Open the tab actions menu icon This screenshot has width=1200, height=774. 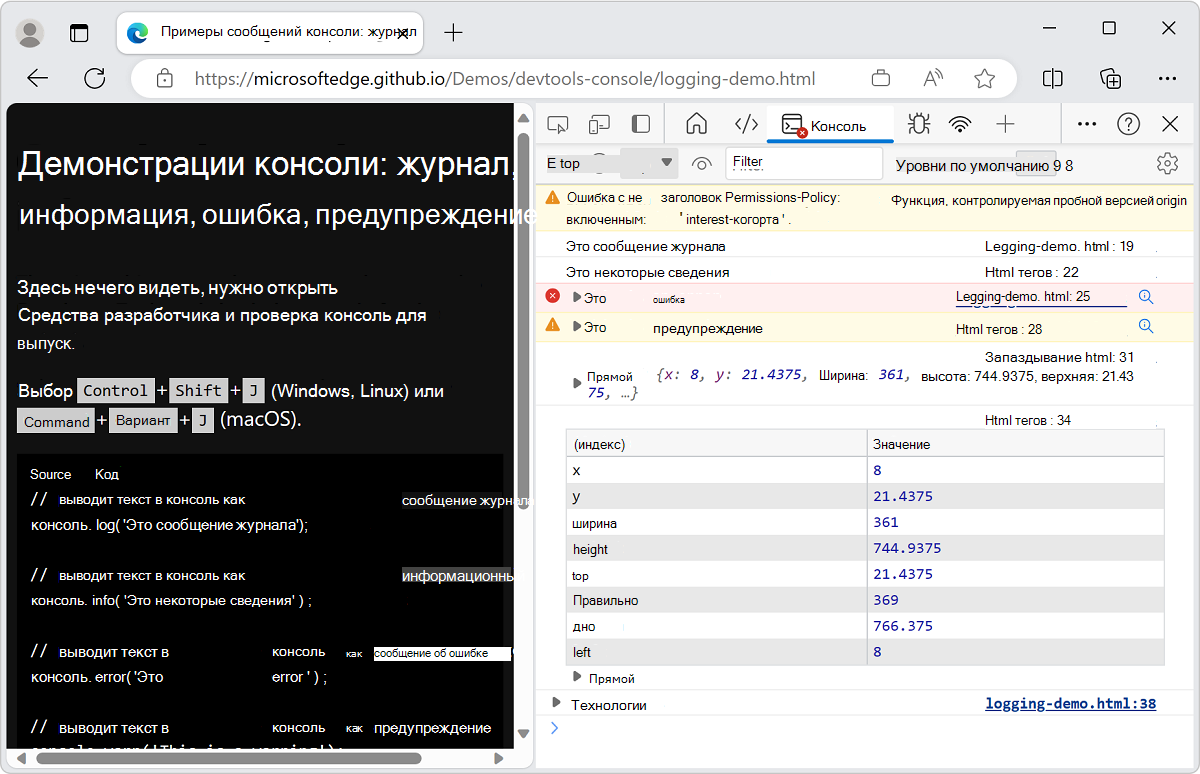coord(79,33)
